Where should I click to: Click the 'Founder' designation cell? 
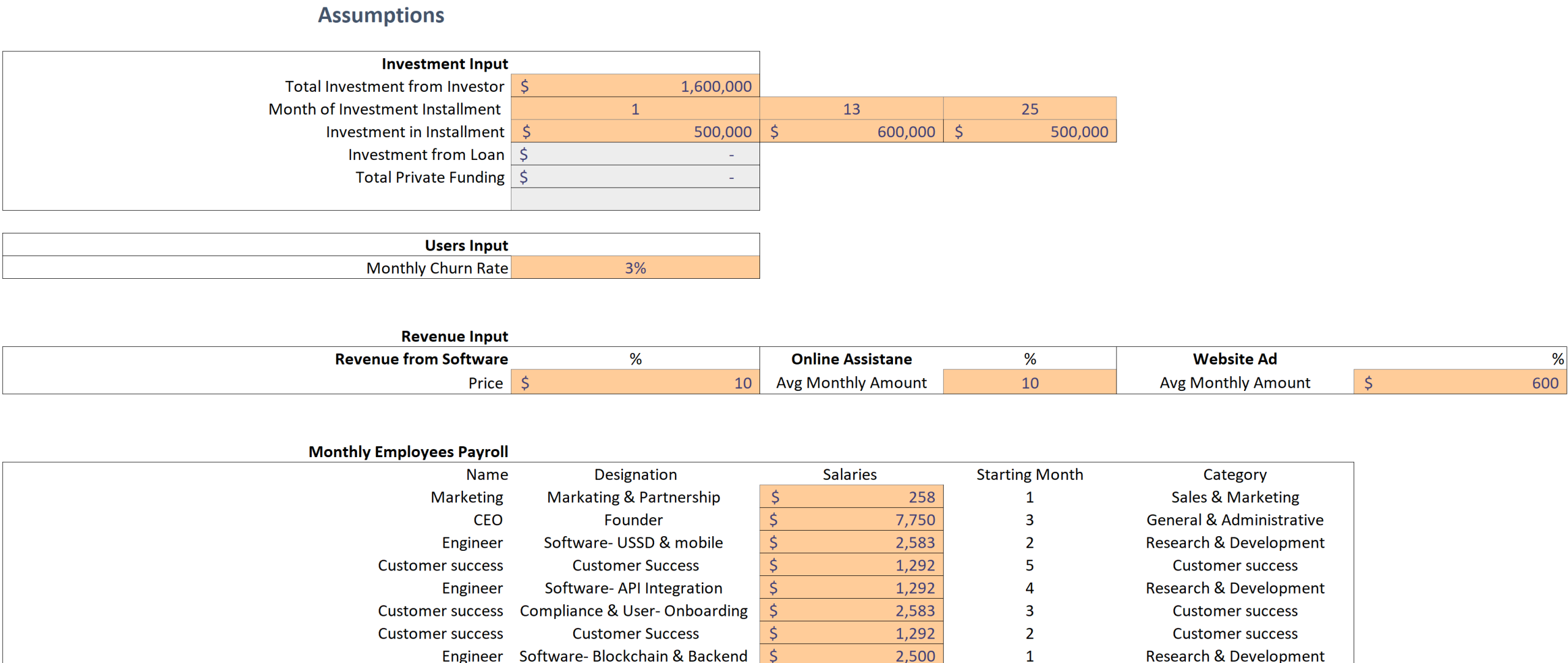coord(633,520)
